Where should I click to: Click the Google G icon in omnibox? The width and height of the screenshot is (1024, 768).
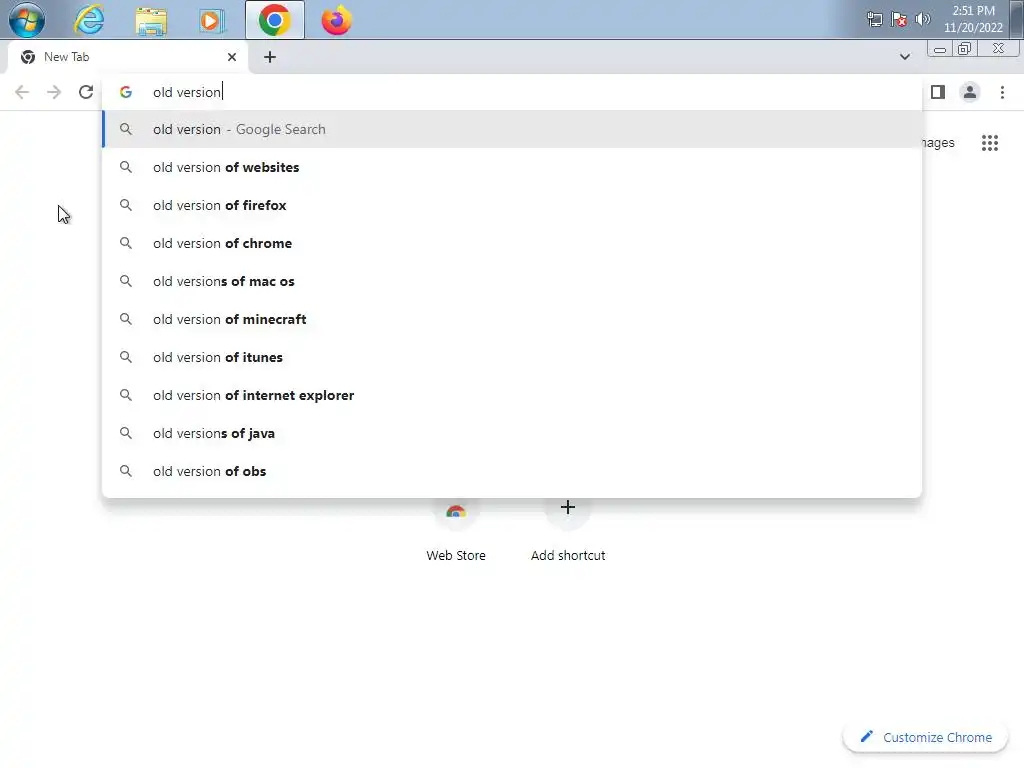126,92
